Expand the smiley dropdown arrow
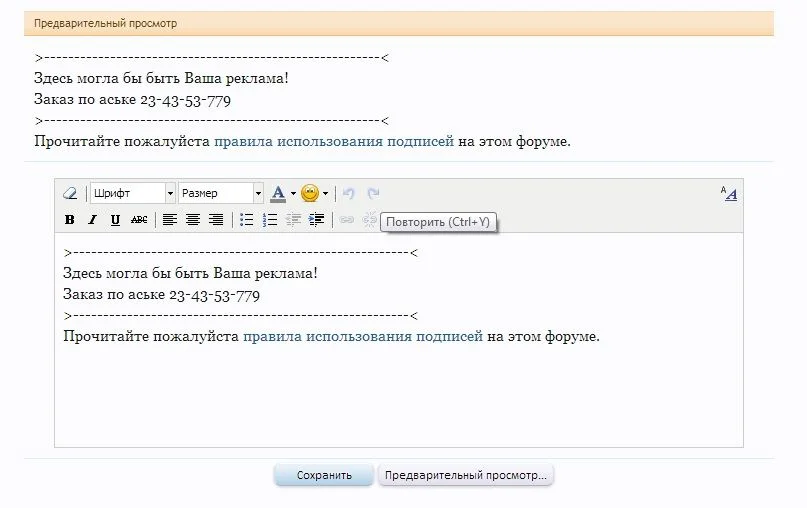 tap(325, 194)
